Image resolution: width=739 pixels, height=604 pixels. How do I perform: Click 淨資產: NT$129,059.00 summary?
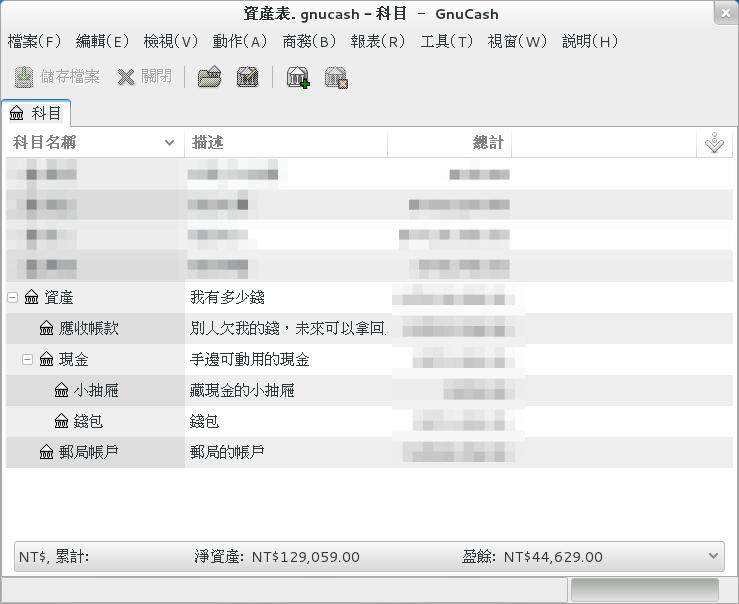[x=277, y=556]
